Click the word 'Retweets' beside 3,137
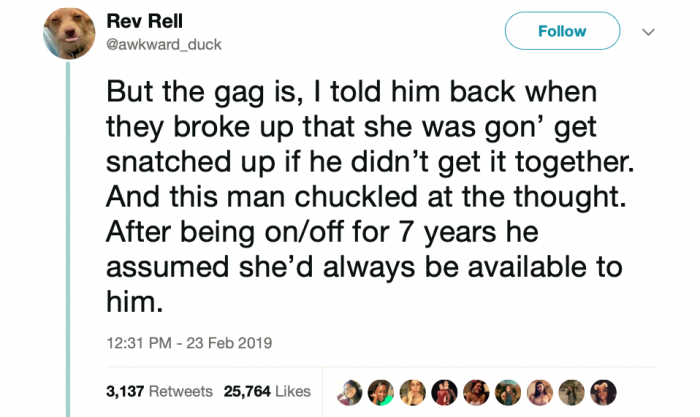Screen dimensions: 700x417 click(x=181, y=392)
